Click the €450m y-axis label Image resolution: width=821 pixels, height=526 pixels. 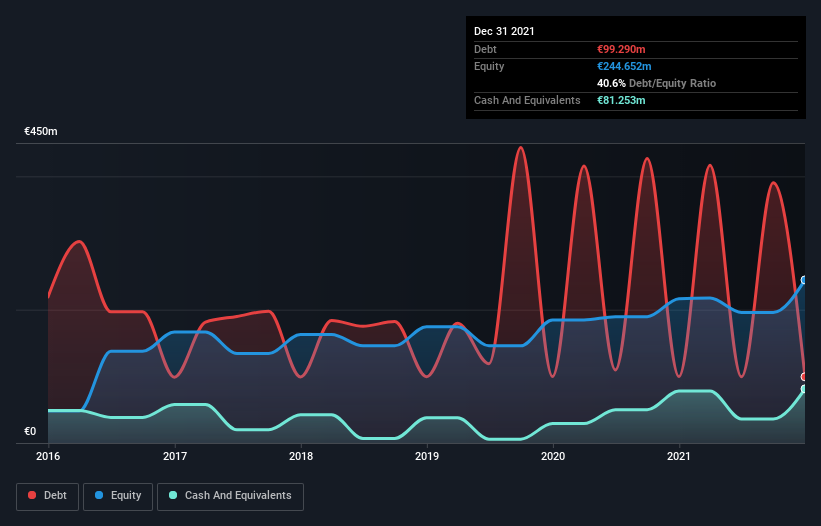(40, 131)
